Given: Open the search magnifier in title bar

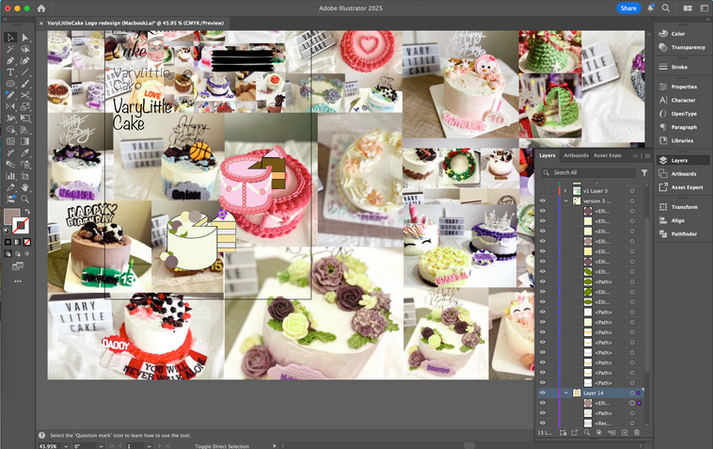Looking at the screenshot, I should coord(666,8).
